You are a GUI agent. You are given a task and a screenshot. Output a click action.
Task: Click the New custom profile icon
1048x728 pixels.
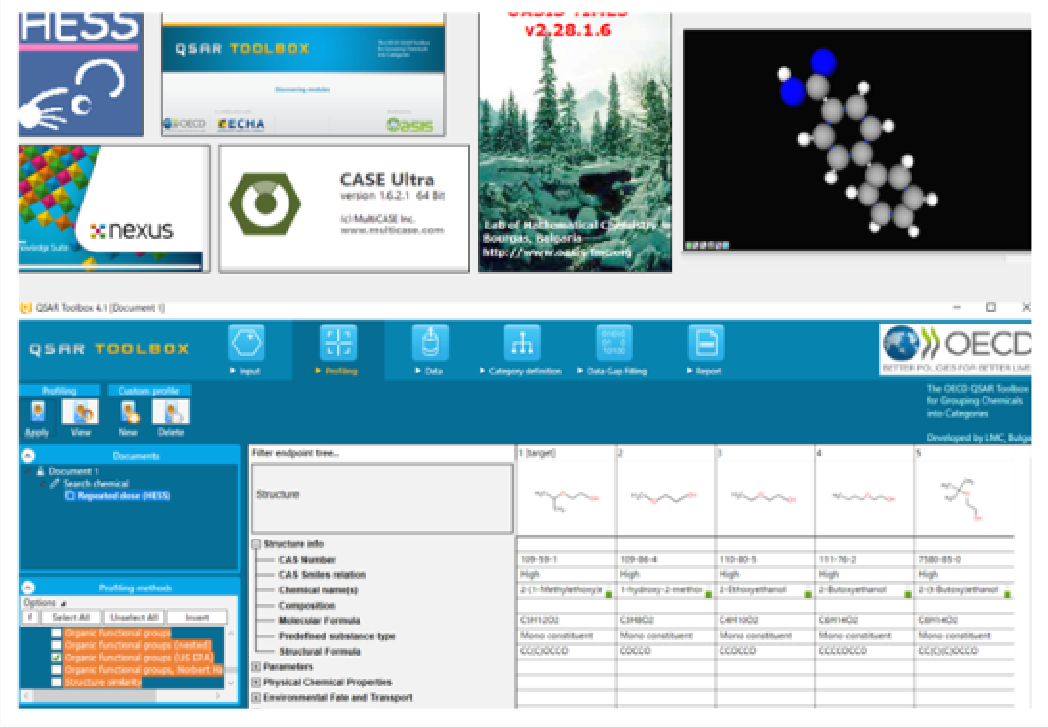(x=128, y=412)
